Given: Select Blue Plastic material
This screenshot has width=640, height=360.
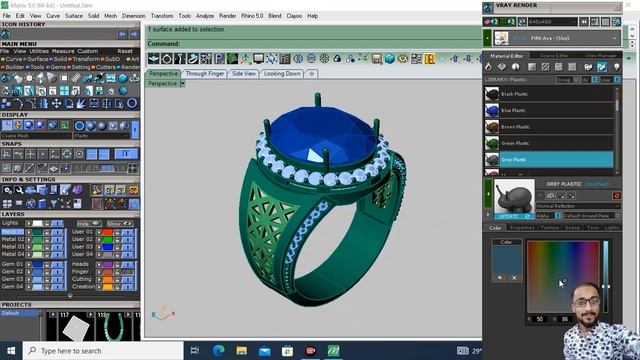Looking at the screenshot, I should click(549, 110).
